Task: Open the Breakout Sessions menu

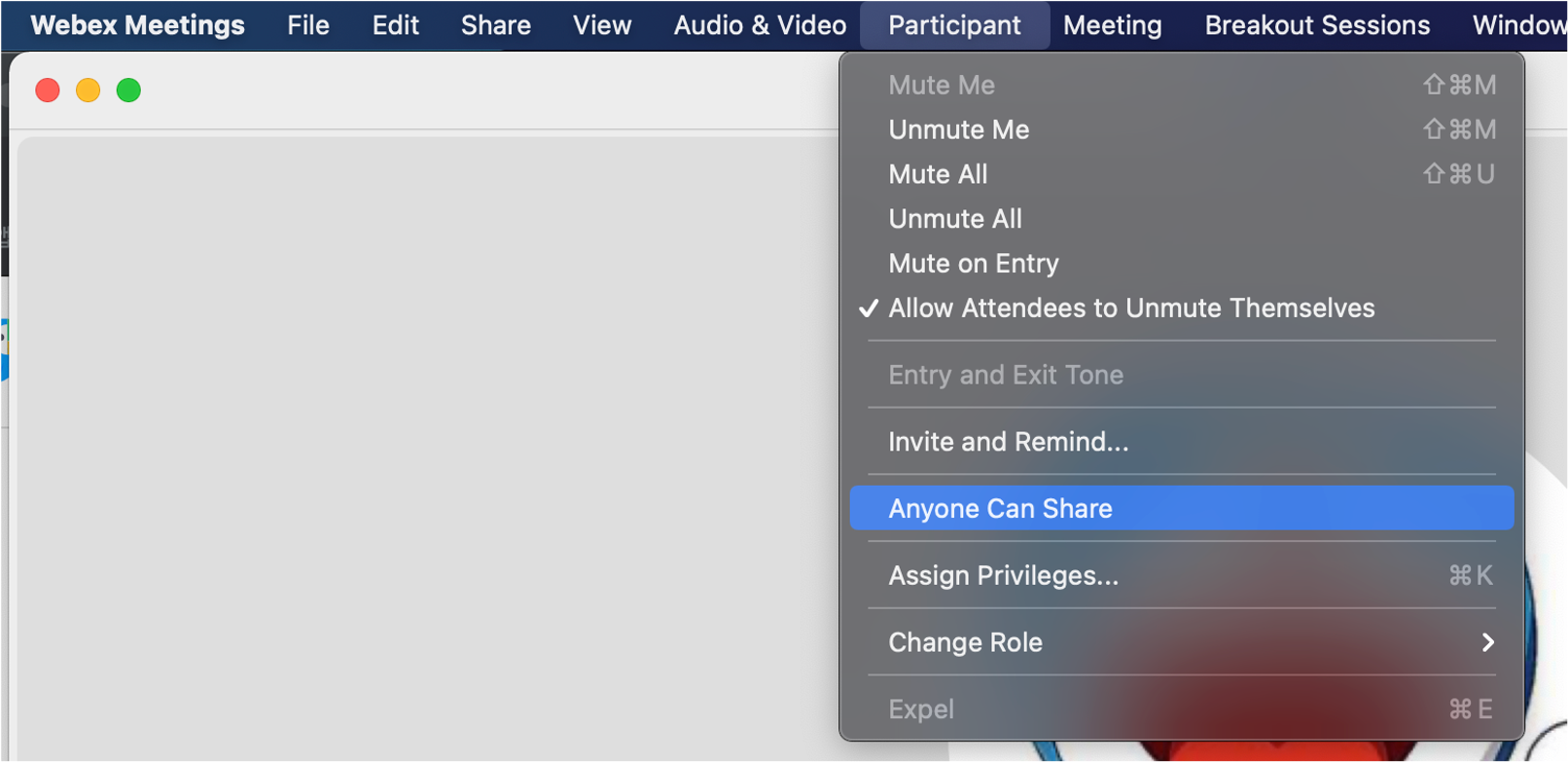Action: point(1316,25)
